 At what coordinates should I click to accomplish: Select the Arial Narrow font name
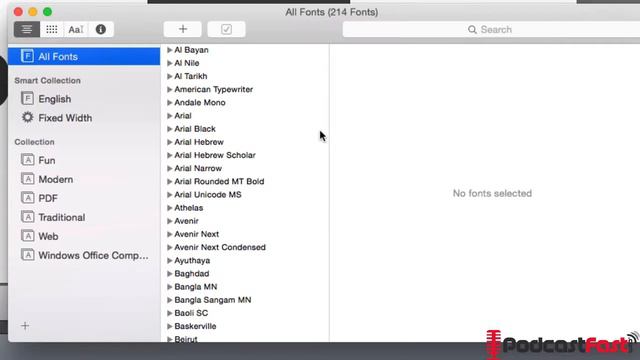coord(198,168)
